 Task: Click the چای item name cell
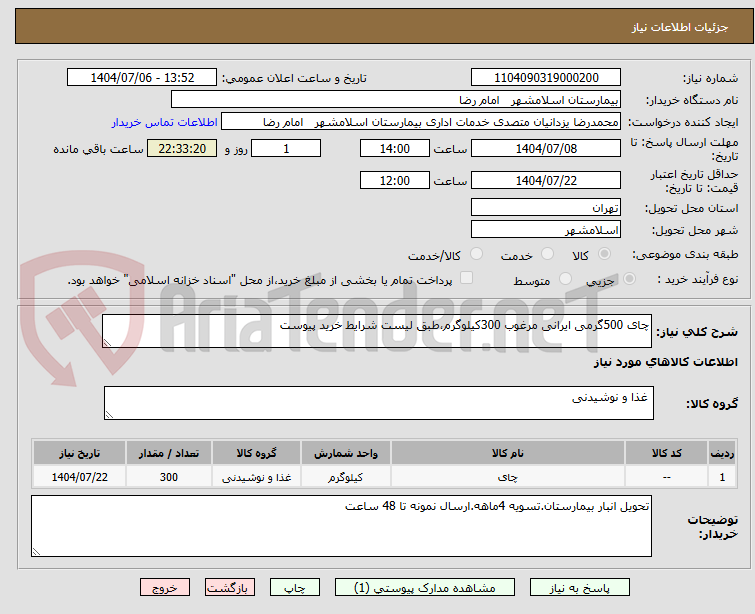[508, 477]
